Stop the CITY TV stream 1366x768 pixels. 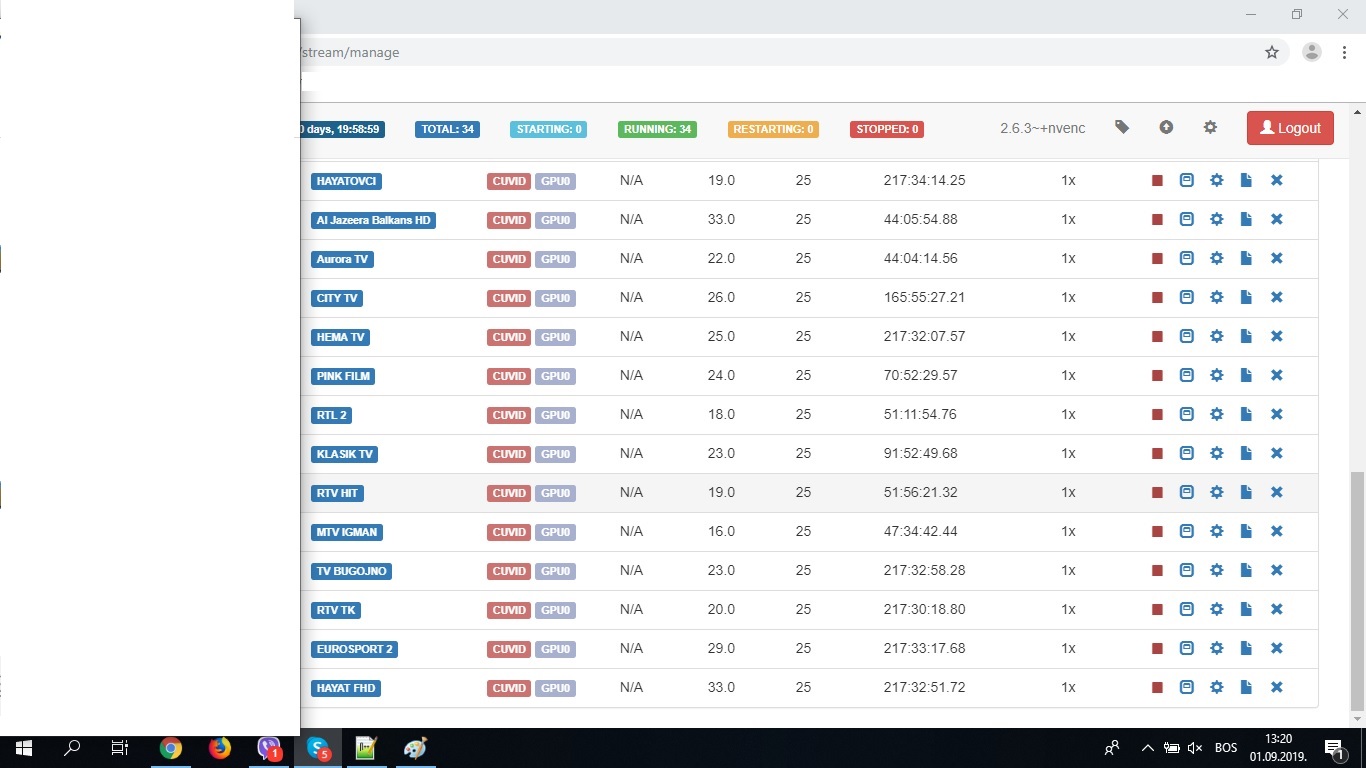(x=1157, y=298)
